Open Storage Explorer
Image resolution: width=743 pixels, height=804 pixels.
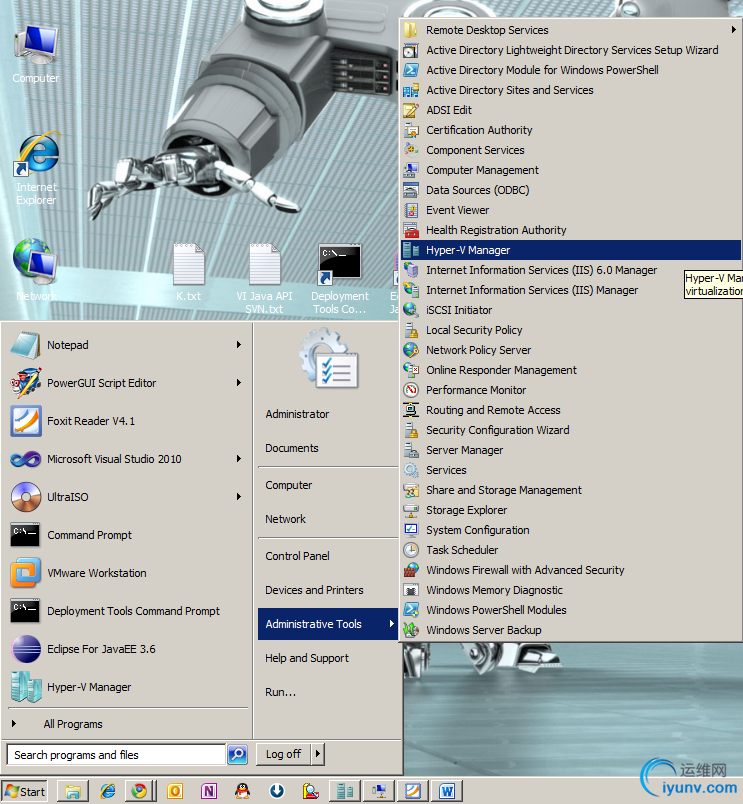(571, 510)
